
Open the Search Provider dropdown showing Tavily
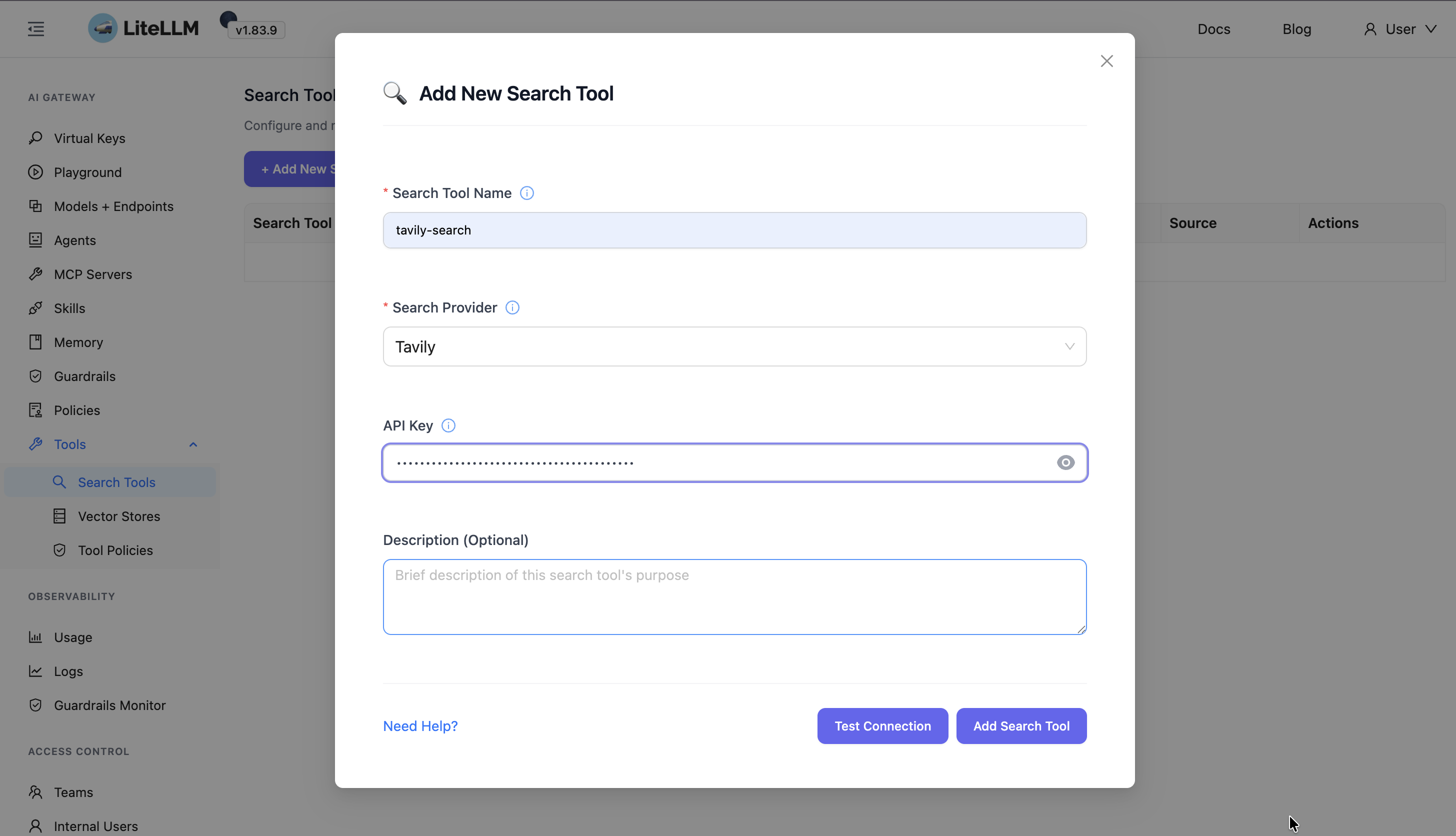[733, 347]
